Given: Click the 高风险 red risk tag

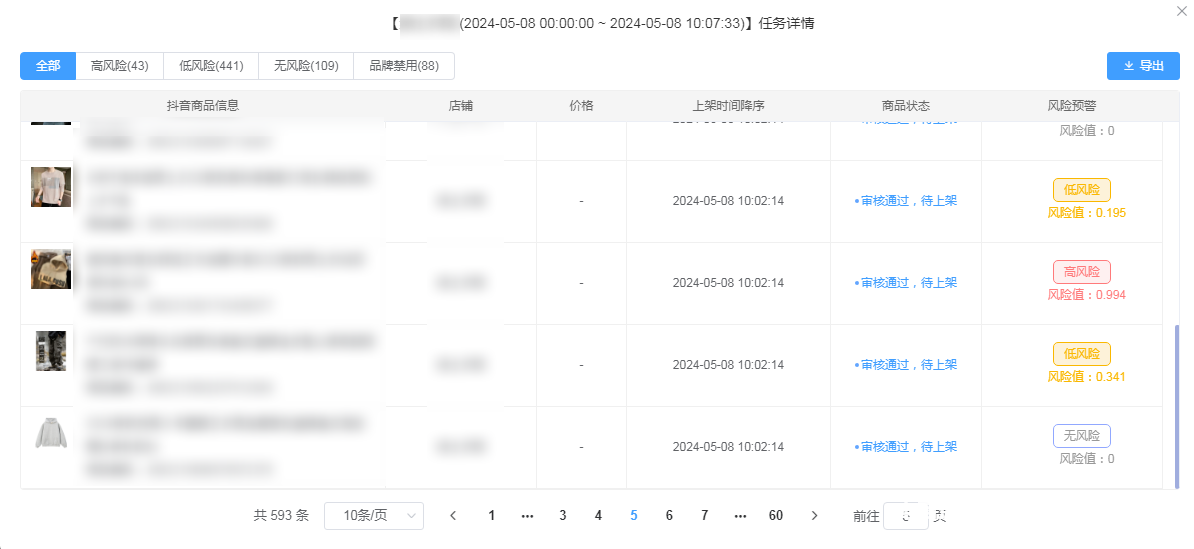Looking at the screenshot, I should click(x=1081, y=272).
